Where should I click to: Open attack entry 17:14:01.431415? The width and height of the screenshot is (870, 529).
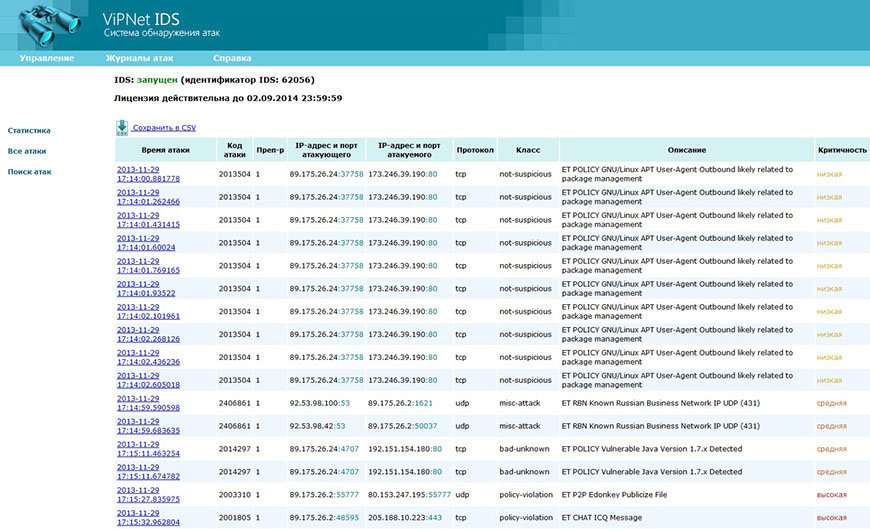pyautogui.click(x=148, y=220)
